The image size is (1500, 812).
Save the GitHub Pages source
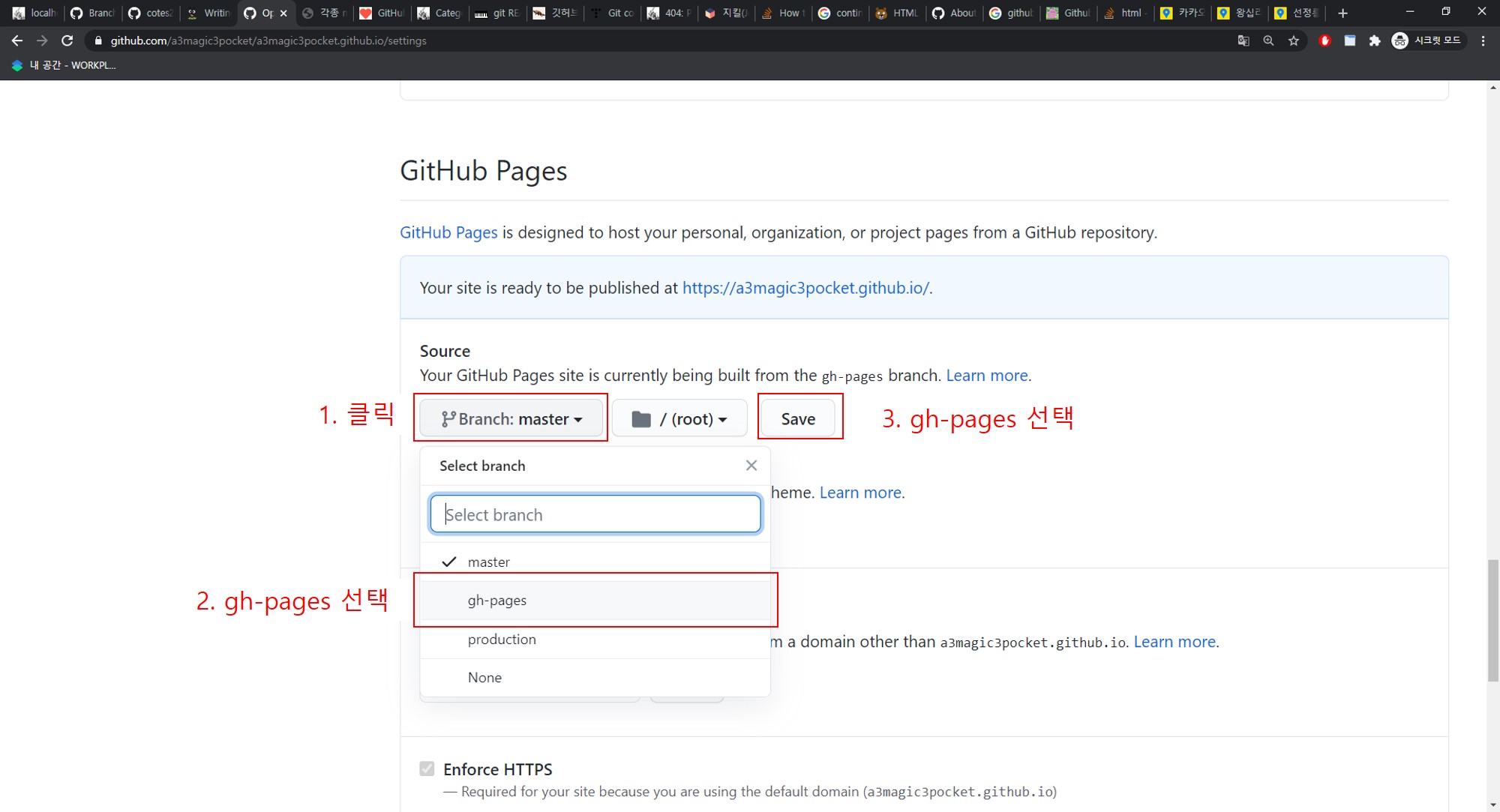point(798,418)
